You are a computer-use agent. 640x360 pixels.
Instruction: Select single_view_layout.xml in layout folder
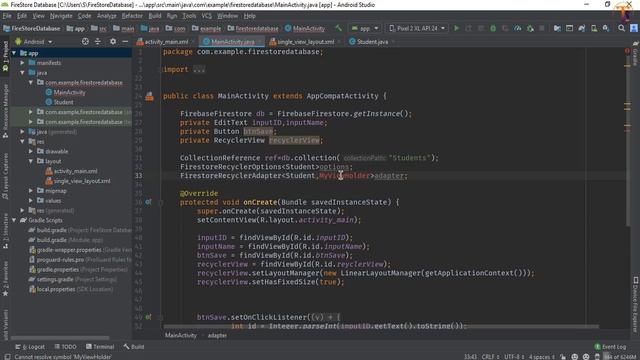pyautogui.click(x=82, y=181)
